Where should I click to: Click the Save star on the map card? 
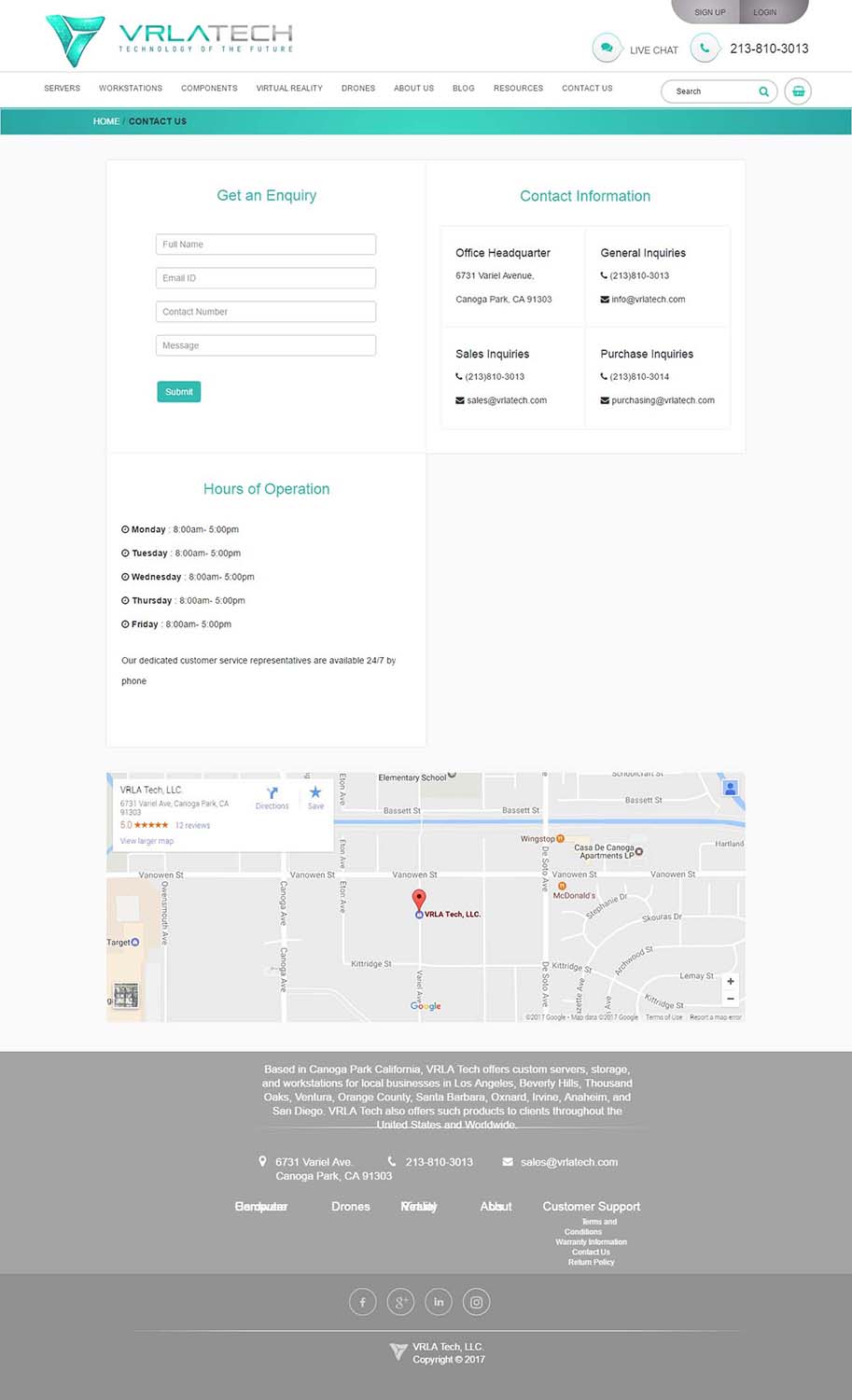pos(315,791)
